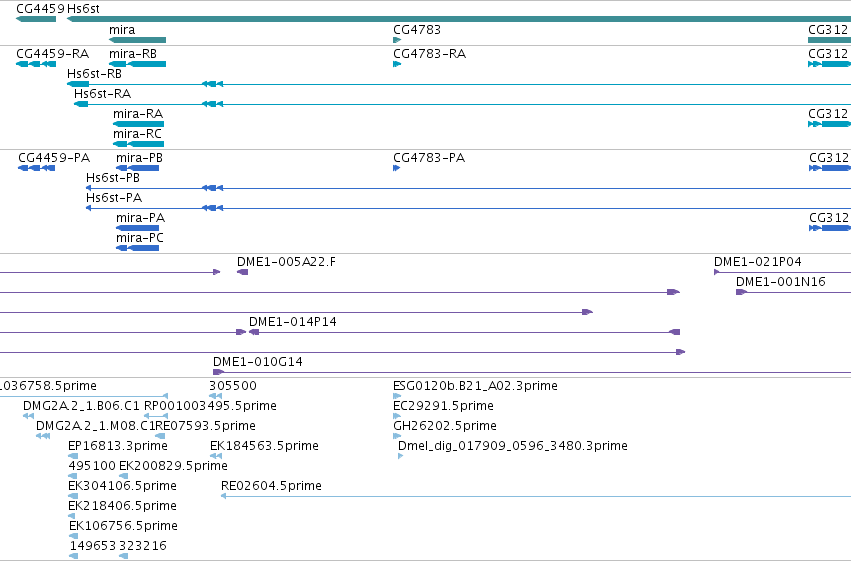Click the EK184563.5prime EST arrows
This screenshot has width=851, height=561.
tap(216, 456)
